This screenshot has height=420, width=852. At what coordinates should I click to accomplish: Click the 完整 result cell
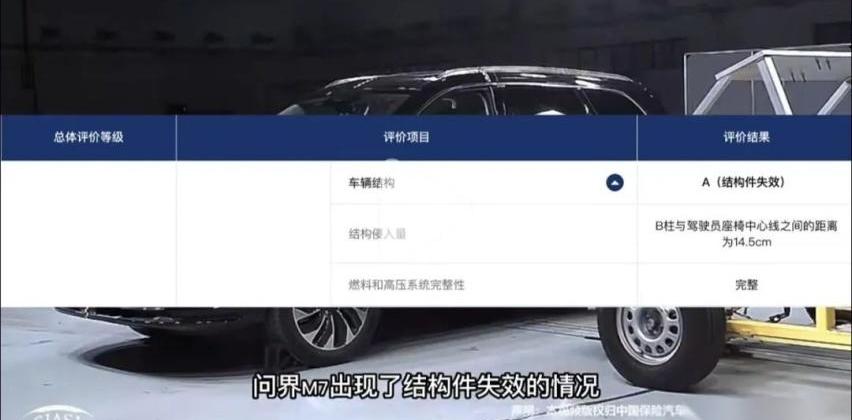click(746, 285)
